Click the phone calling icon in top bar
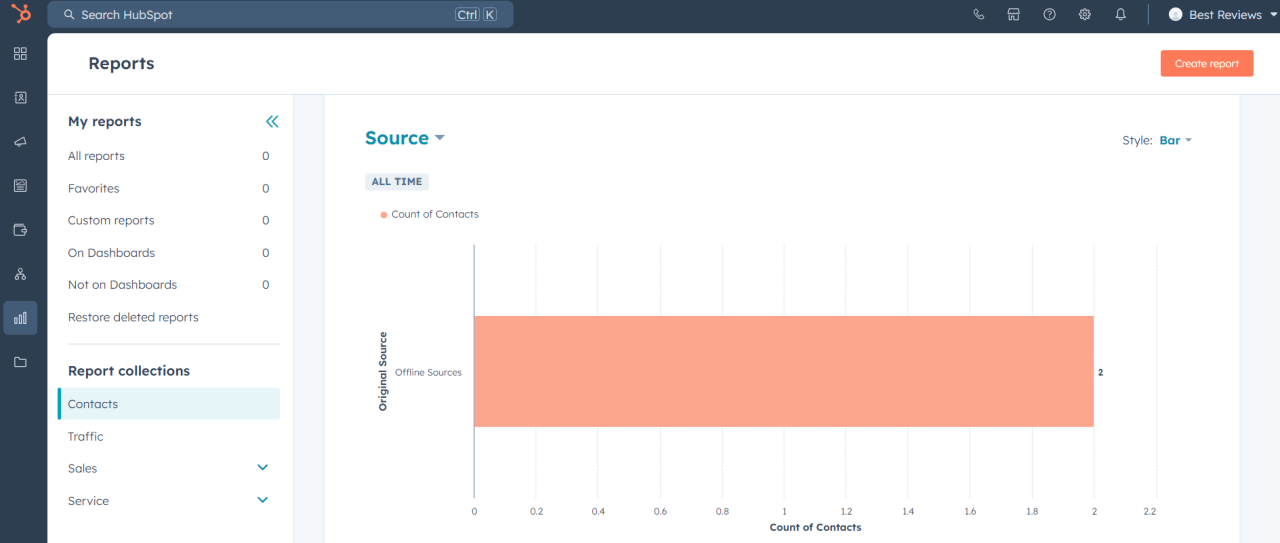 [978, 14]
